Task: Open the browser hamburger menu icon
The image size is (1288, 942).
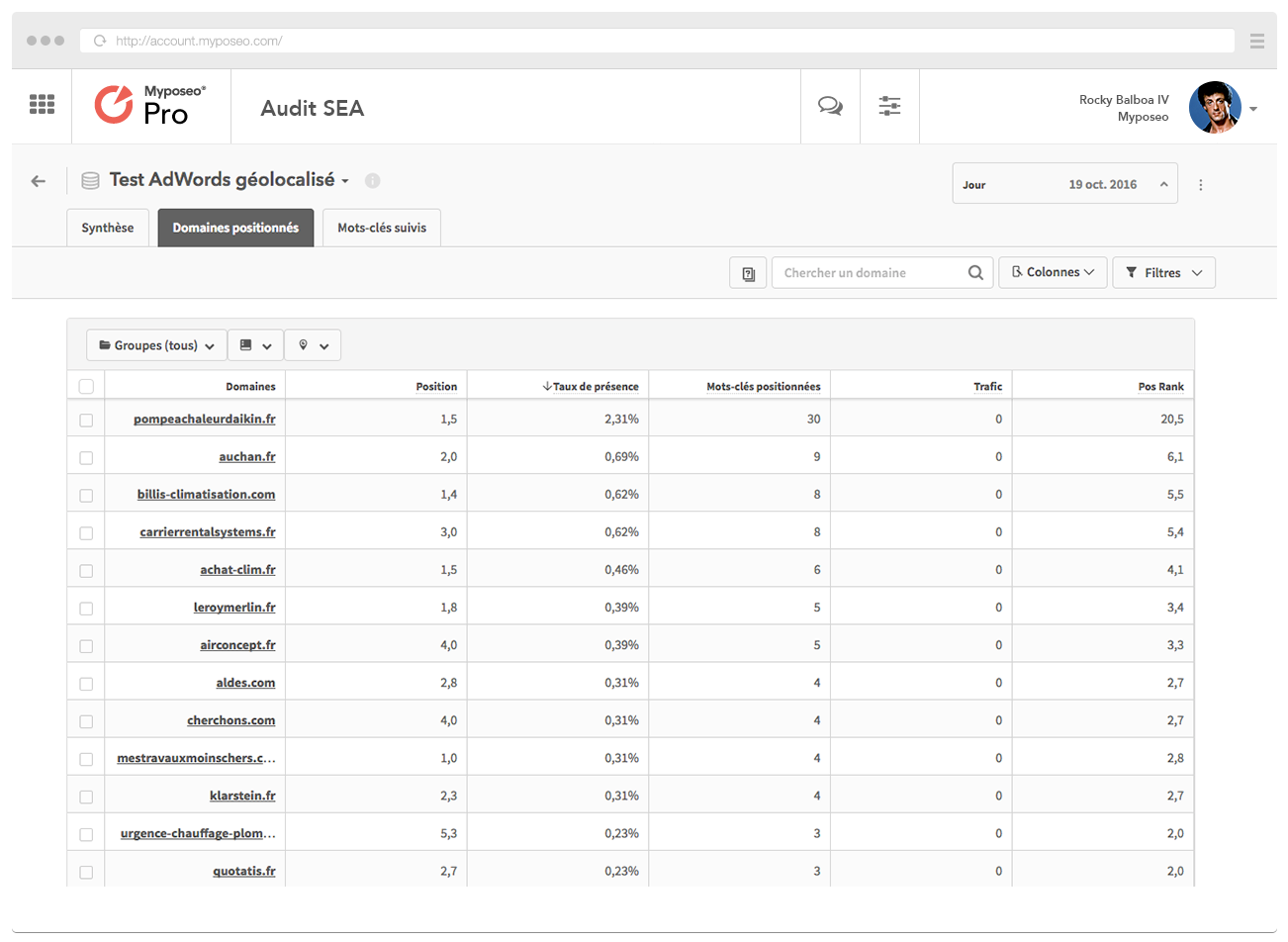Action: [x=1257, y=41]
